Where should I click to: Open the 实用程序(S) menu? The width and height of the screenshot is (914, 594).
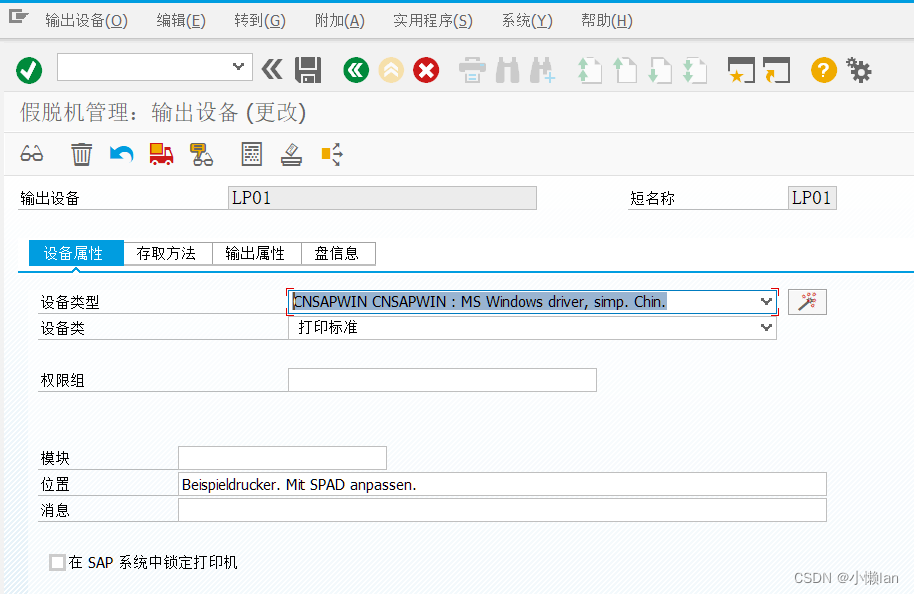pos(432,19)
